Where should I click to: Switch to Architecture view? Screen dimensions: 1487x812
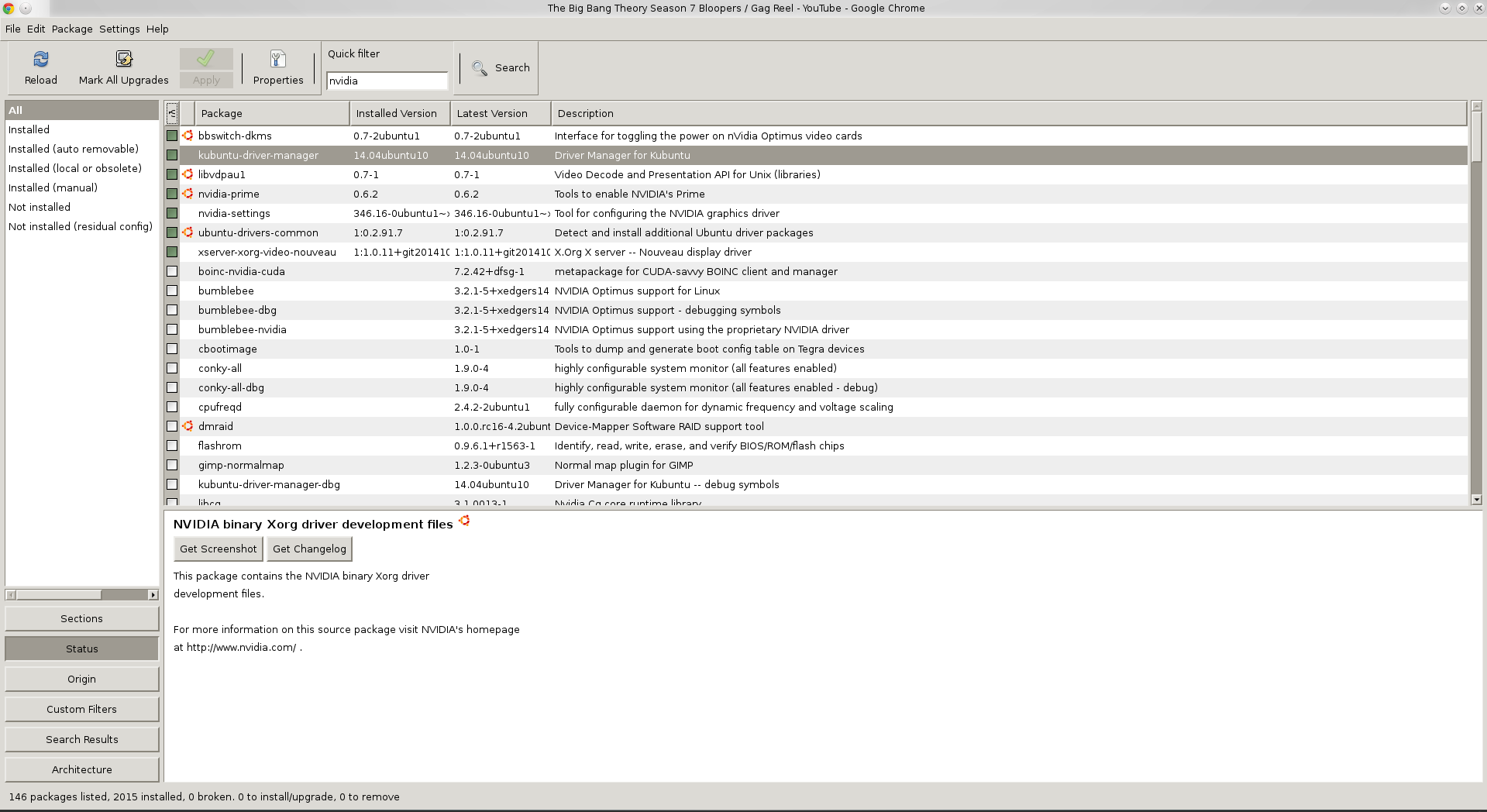pos(82,769)
